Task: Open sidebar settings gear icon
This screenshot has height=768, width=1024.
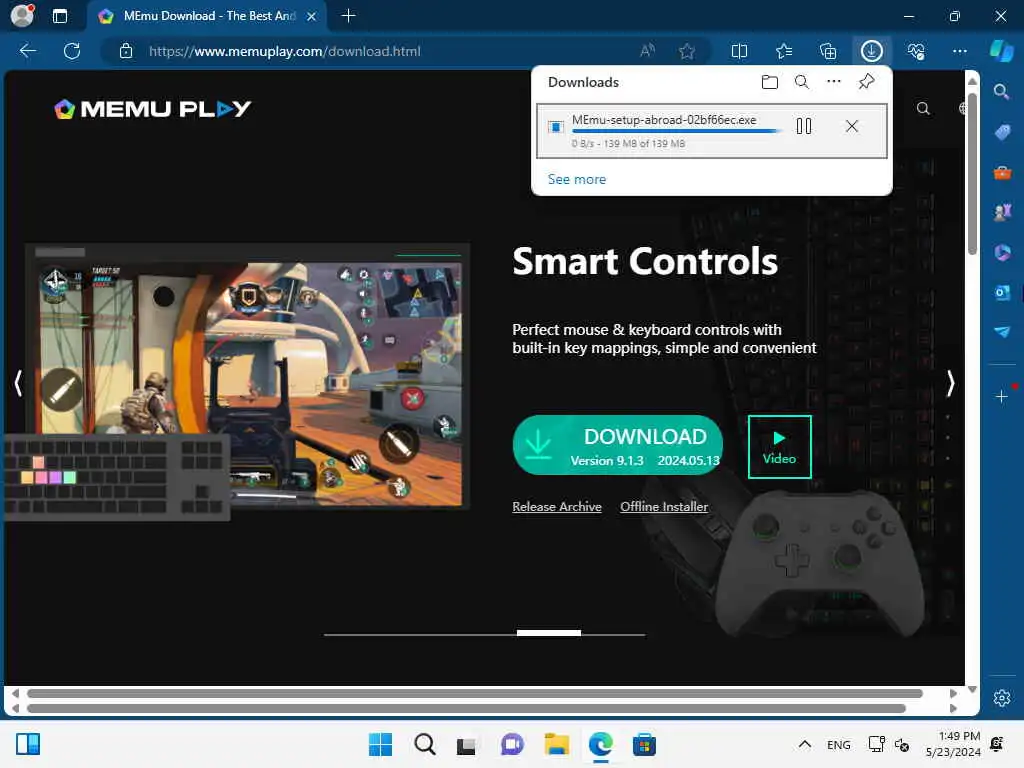Action: [x=1001, y=698]
